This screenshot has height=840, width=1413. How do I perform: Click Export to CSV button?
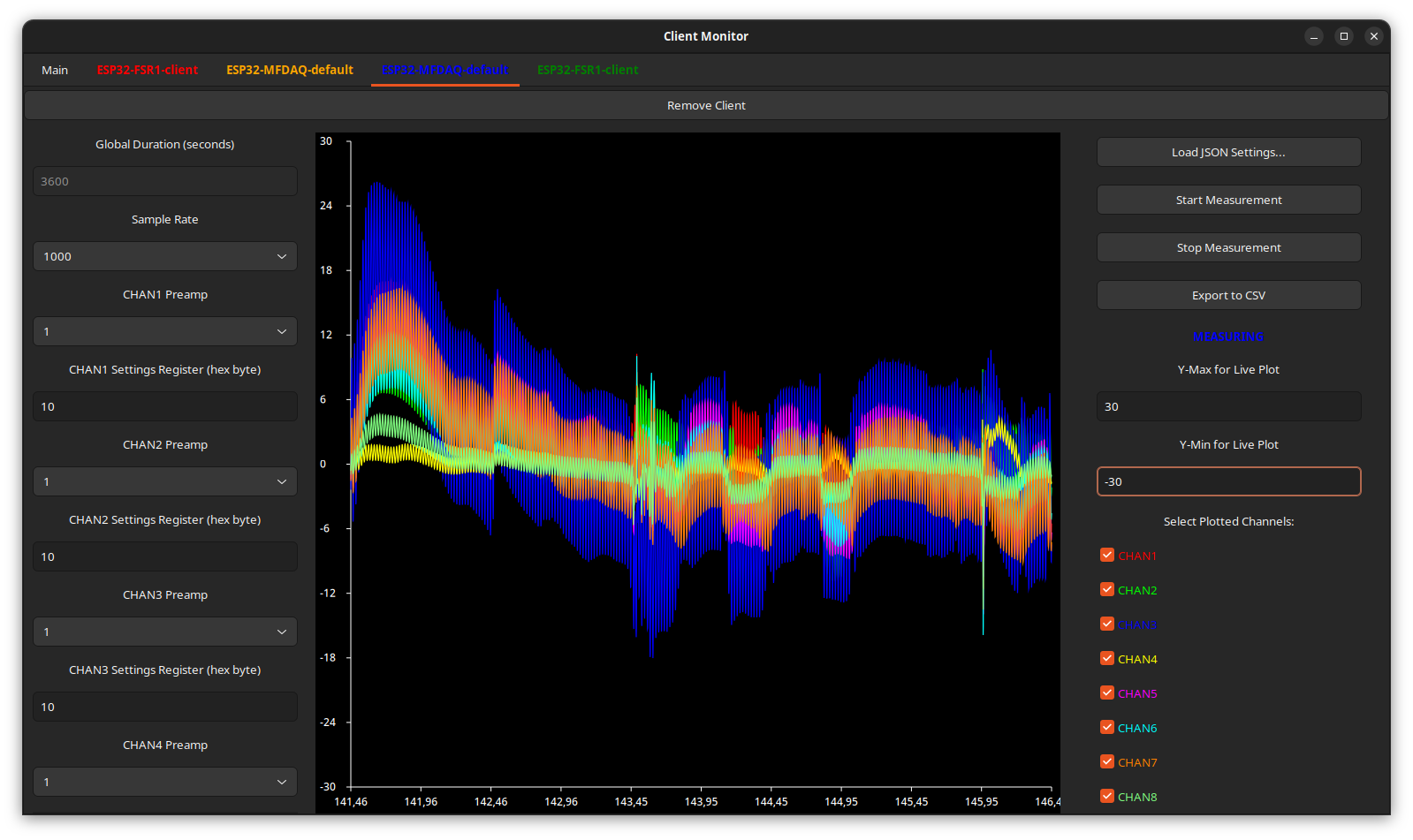[1228, 295]
